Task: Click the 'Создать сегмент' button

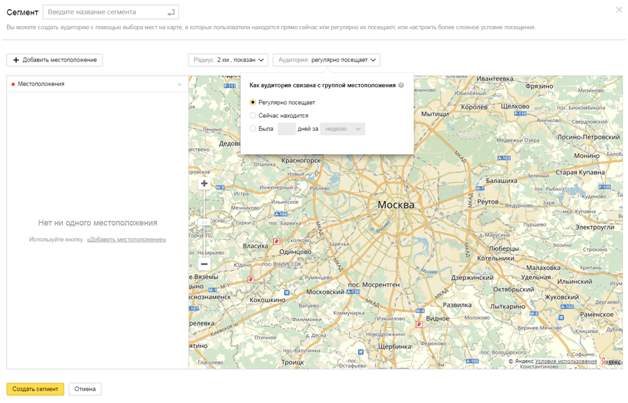Action: pos(35,389)
